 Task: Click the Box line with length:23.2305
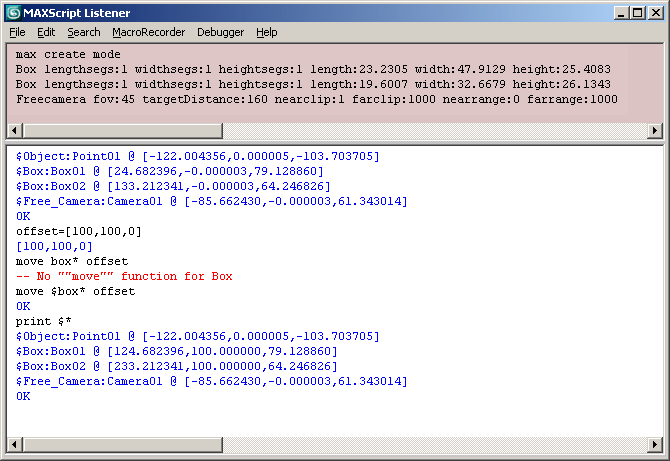(313, 69)
